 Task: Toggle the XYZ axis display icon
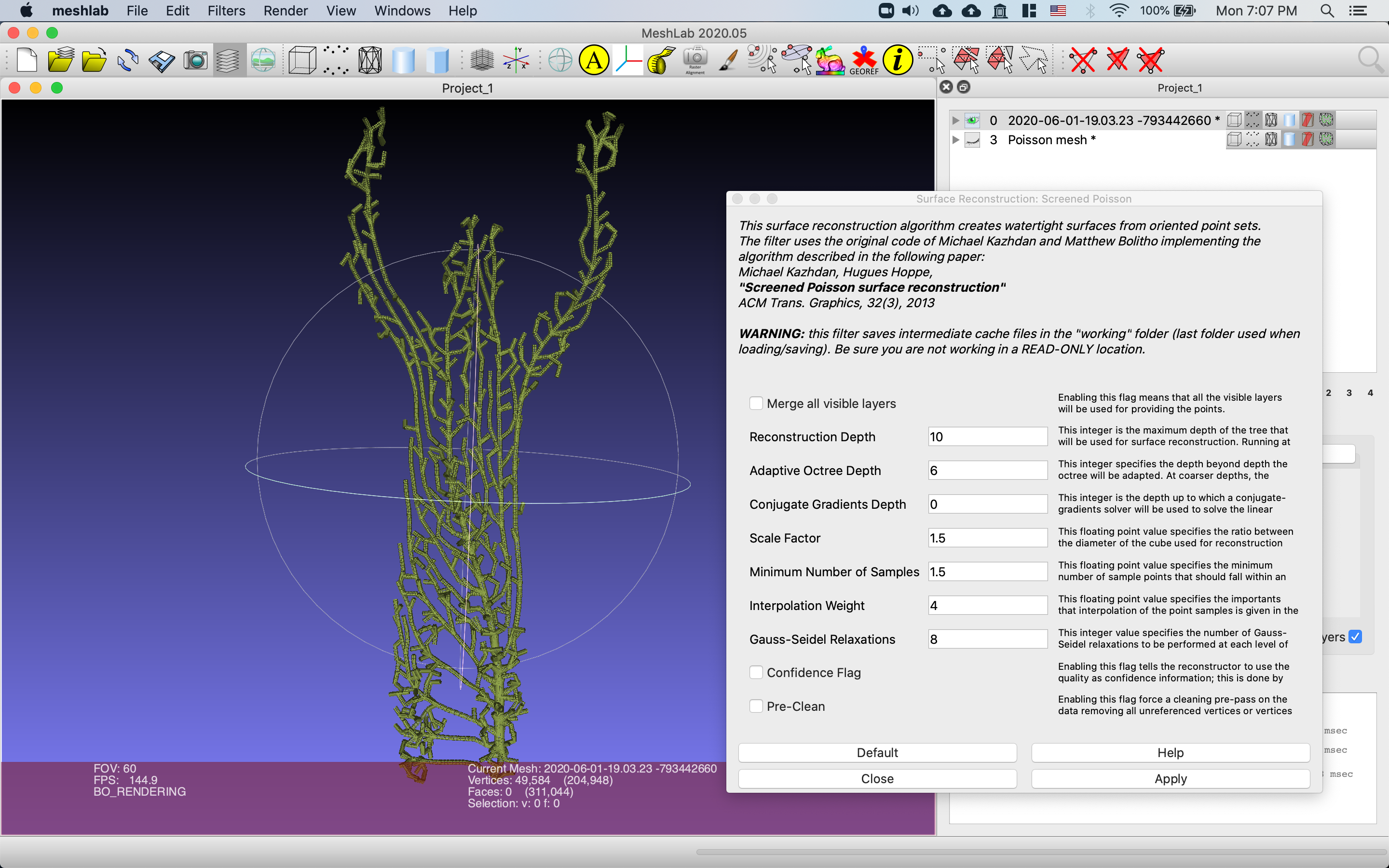(516, 60)
